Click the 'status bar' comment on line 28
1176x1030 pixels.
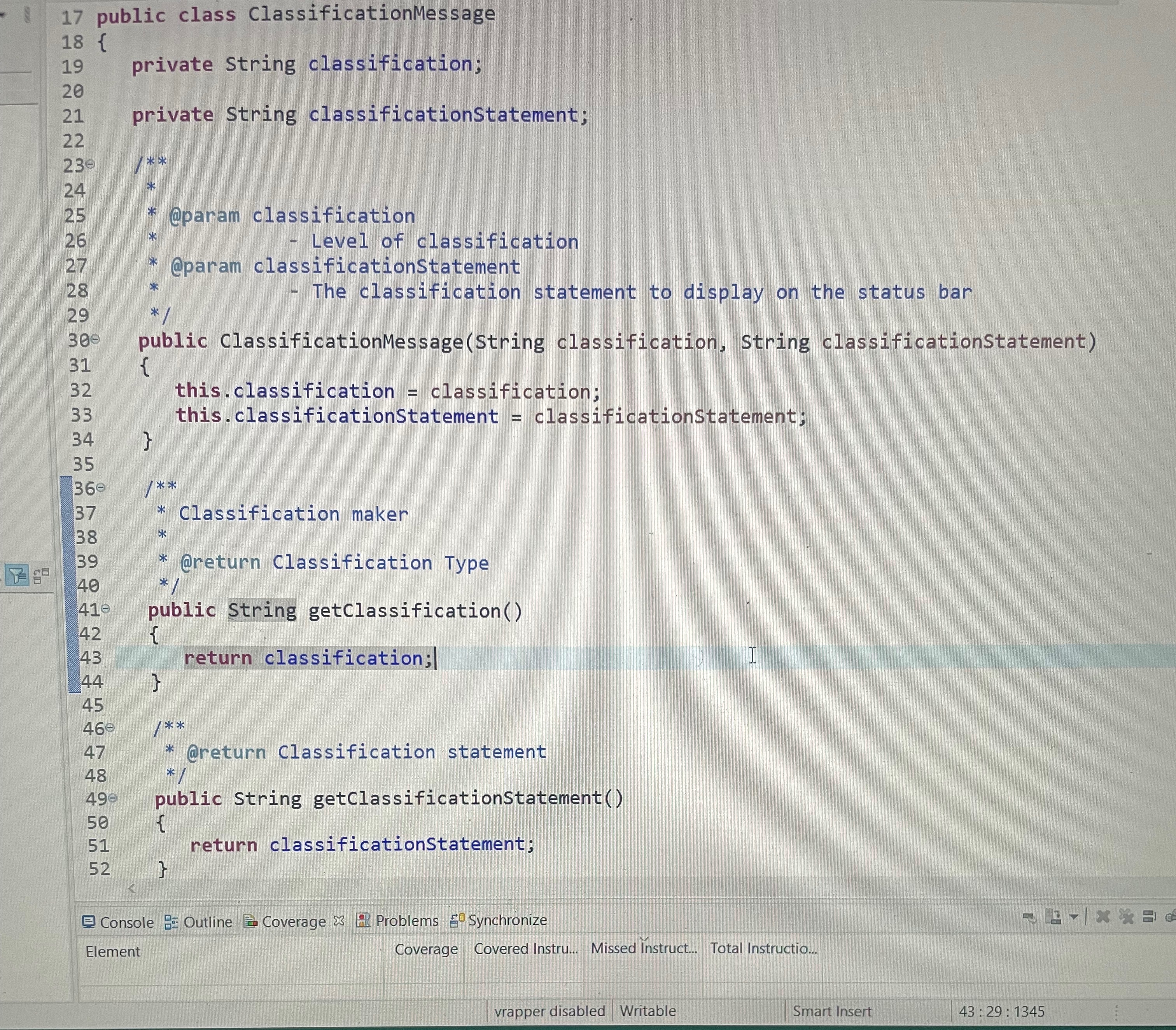point(914,292)
